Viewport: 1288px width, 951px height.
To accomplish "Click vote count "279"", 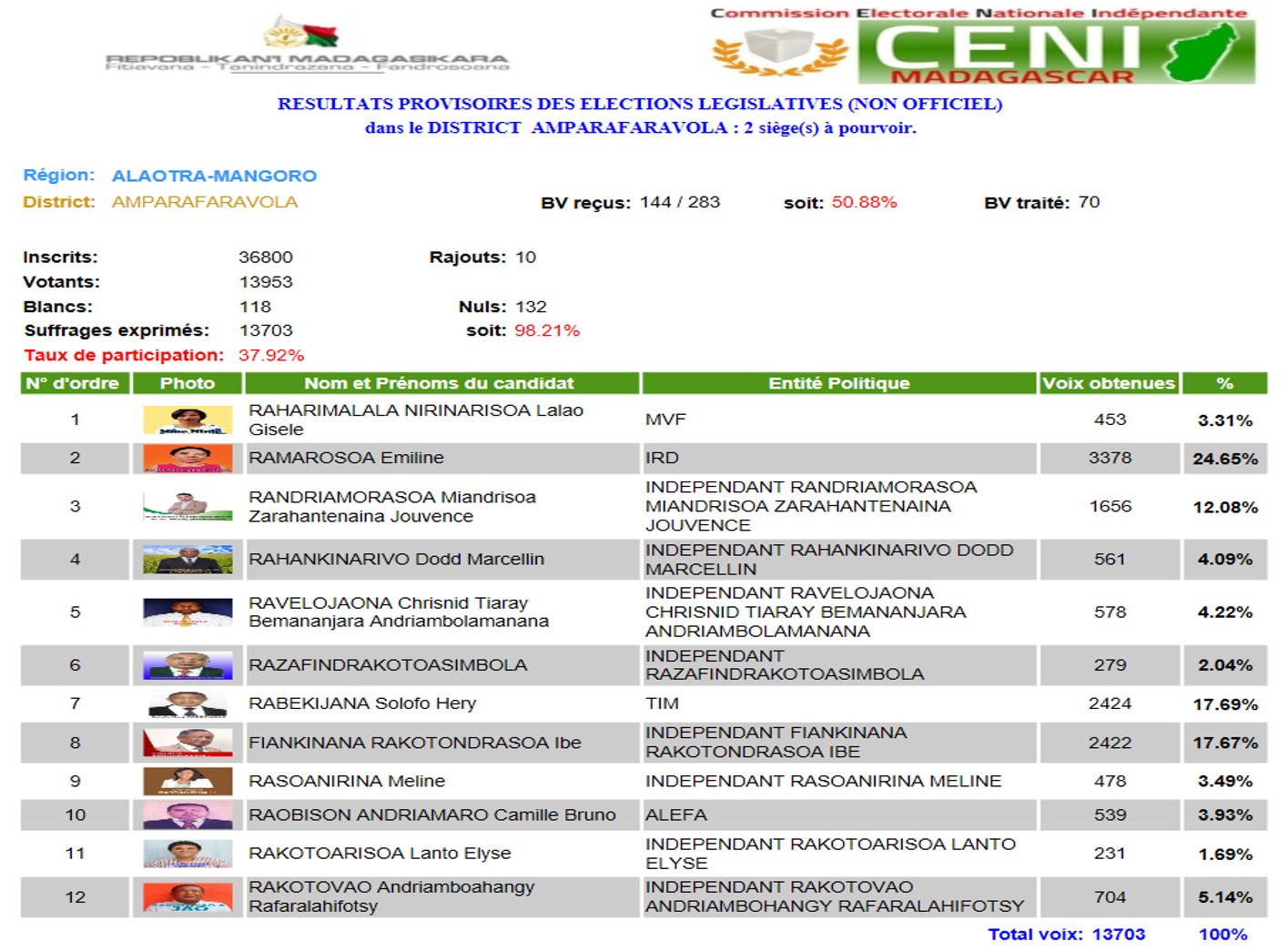I will (1110, 665).
